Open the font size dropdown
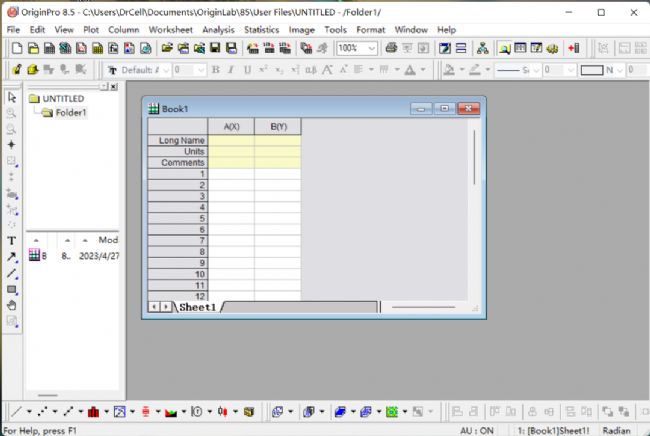650x436 pixels. 201,70
